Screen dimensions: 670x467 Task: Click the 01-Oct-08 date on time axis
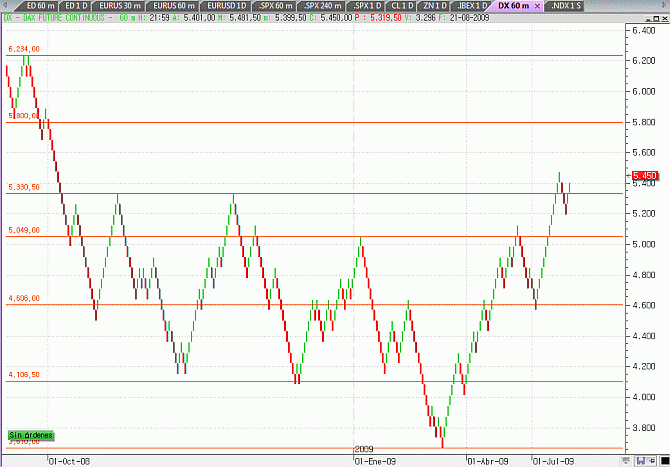(69, 461)
